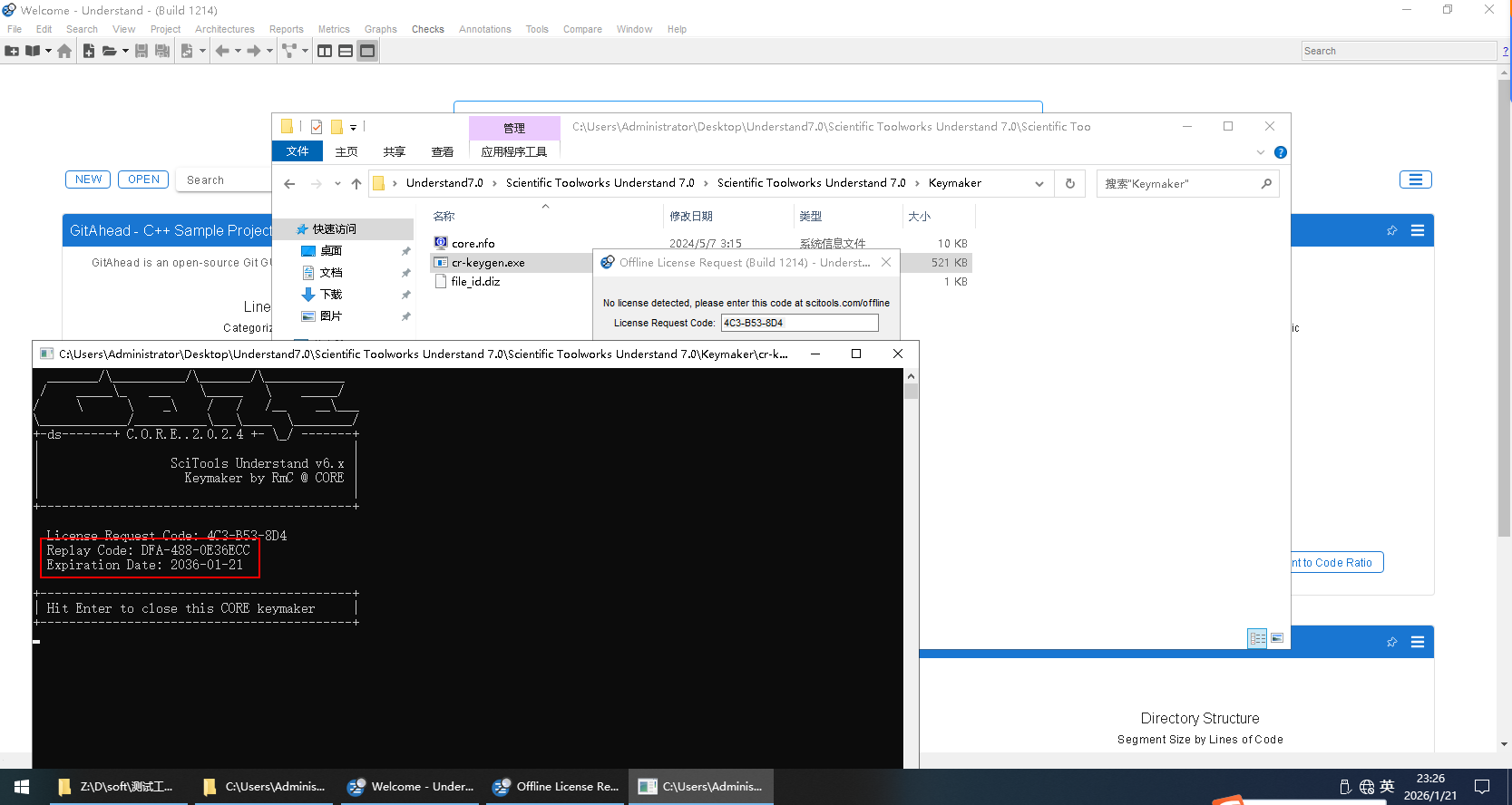
Task: Toggle the side-by-side split layout
Action: 325,51
